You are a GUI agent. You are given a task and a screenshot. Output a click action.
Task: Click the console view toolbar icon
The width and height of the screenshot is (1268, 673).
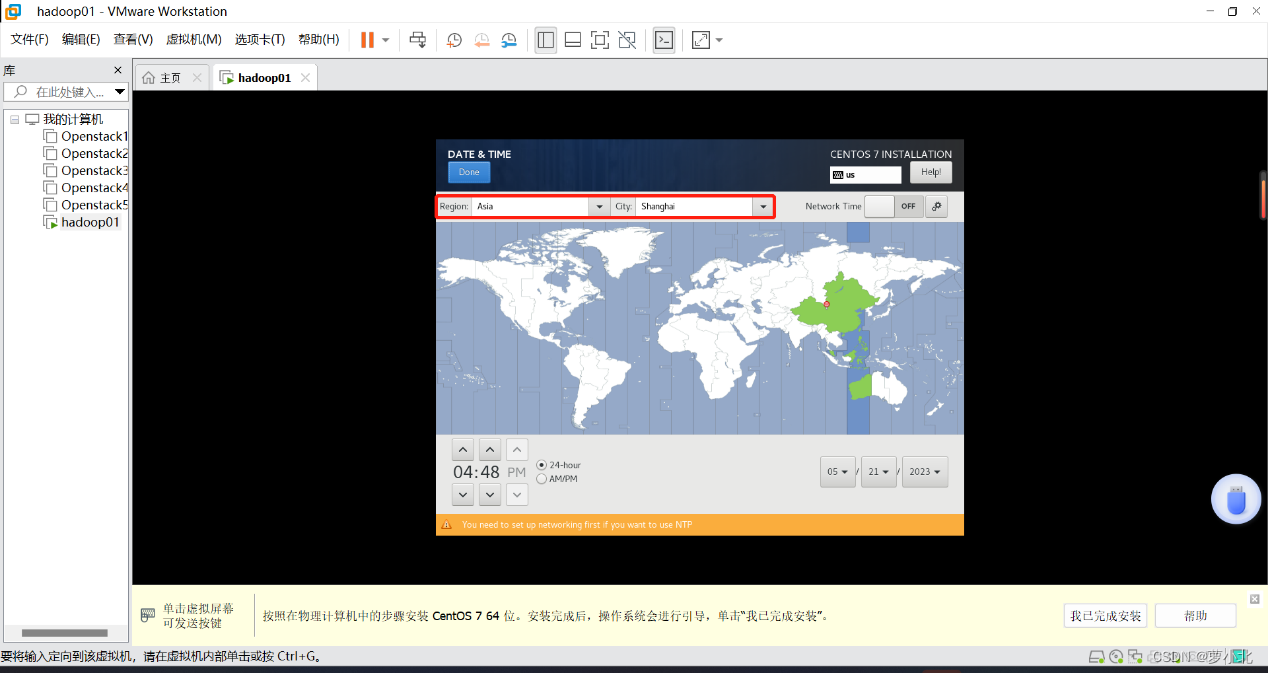pyautogui.click(x=664, y=40)
